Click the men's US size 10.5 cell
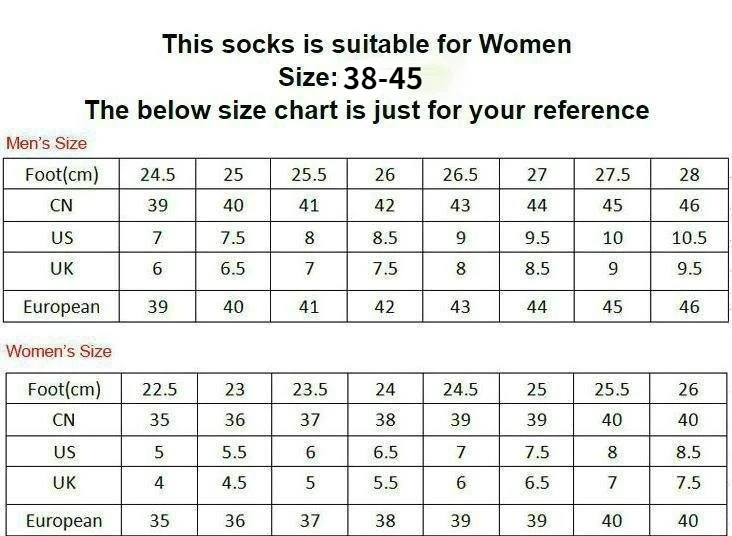 point(689,237)
